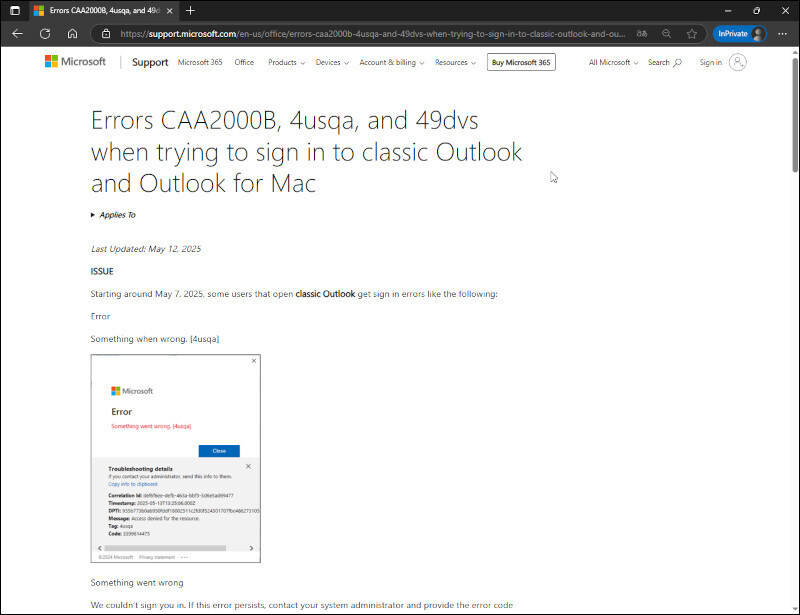Open the tab actions menu icon
The image size is (800, 615).
pyautogui.click(x=15, y=11)
